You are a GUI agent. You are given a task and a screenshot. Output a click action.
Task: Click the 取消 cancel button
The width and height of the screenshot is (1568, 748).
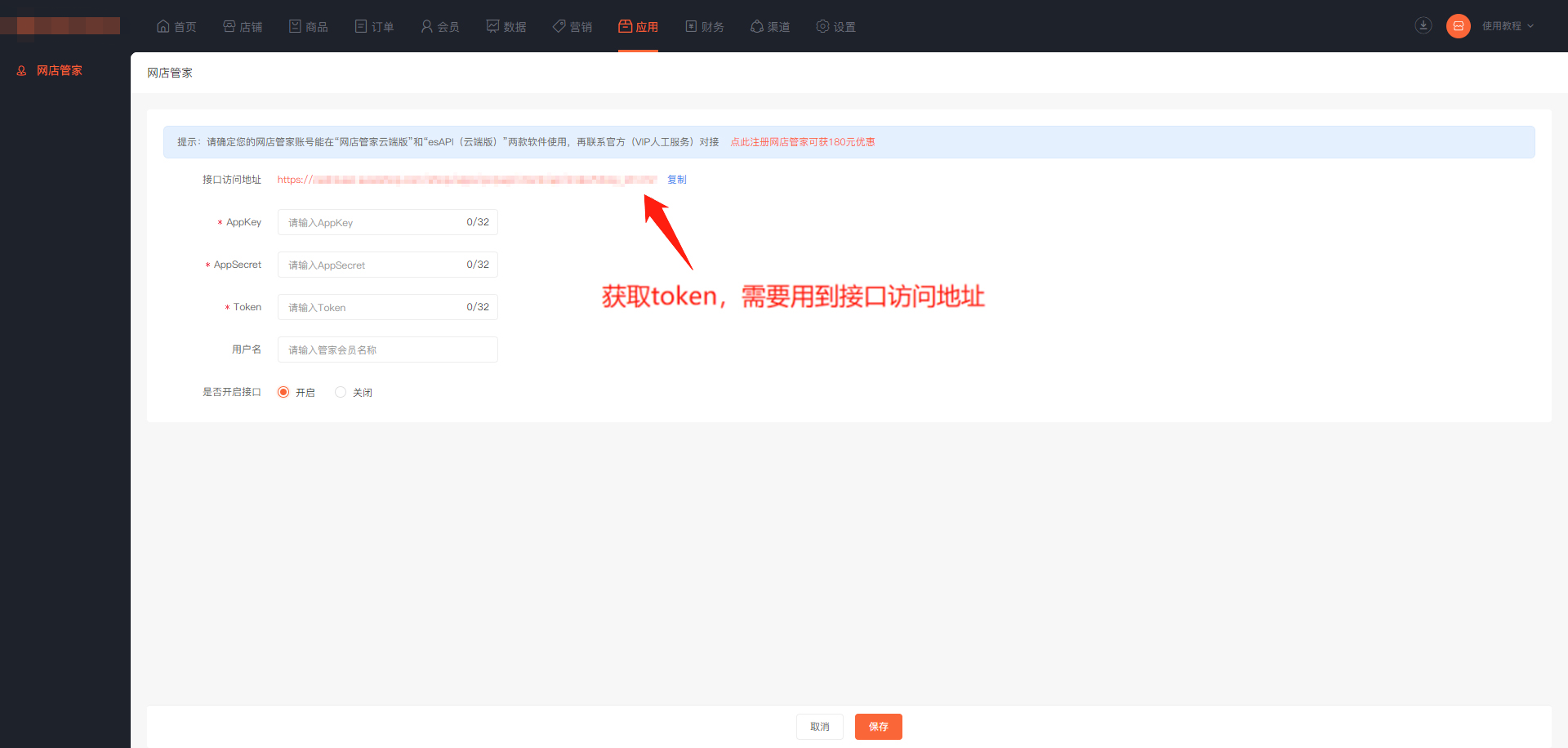click(820, 727)
